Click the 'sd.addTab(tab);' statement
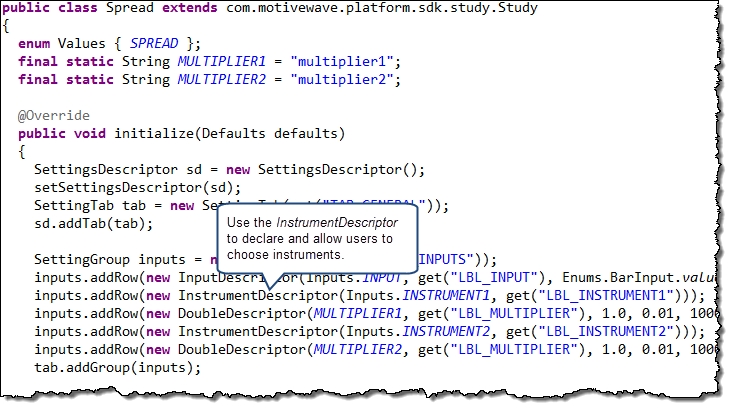This screenshot has width=732, height=408. tap(93, 224)
